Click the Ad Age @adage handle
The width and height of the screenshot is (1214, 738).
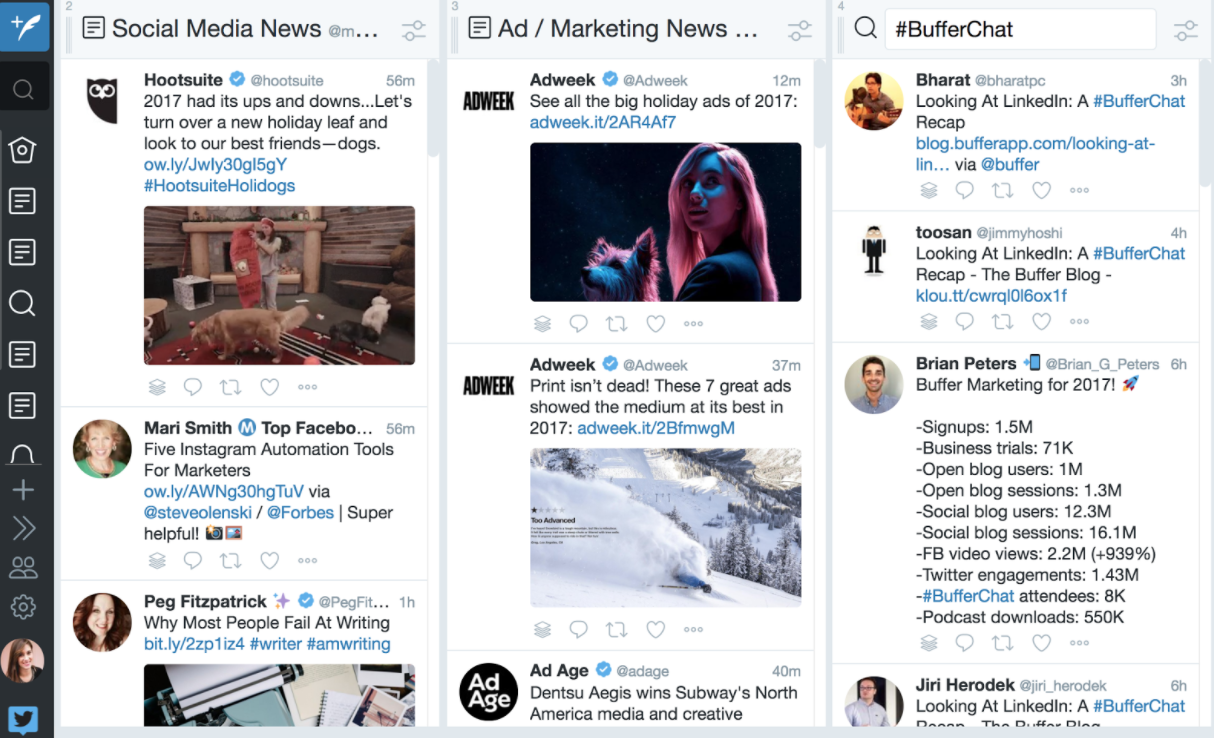(x=642, y=671)
